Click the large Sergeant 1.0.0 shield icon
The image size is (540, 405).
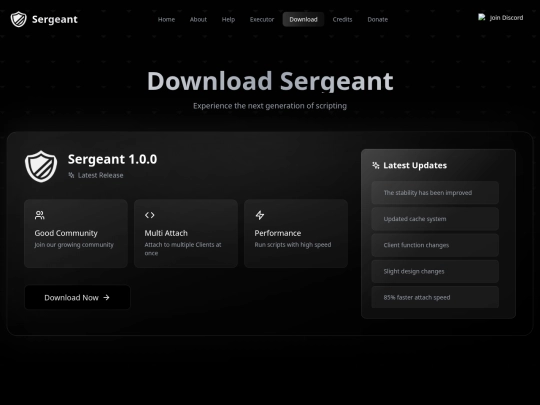tap(41, 166)
